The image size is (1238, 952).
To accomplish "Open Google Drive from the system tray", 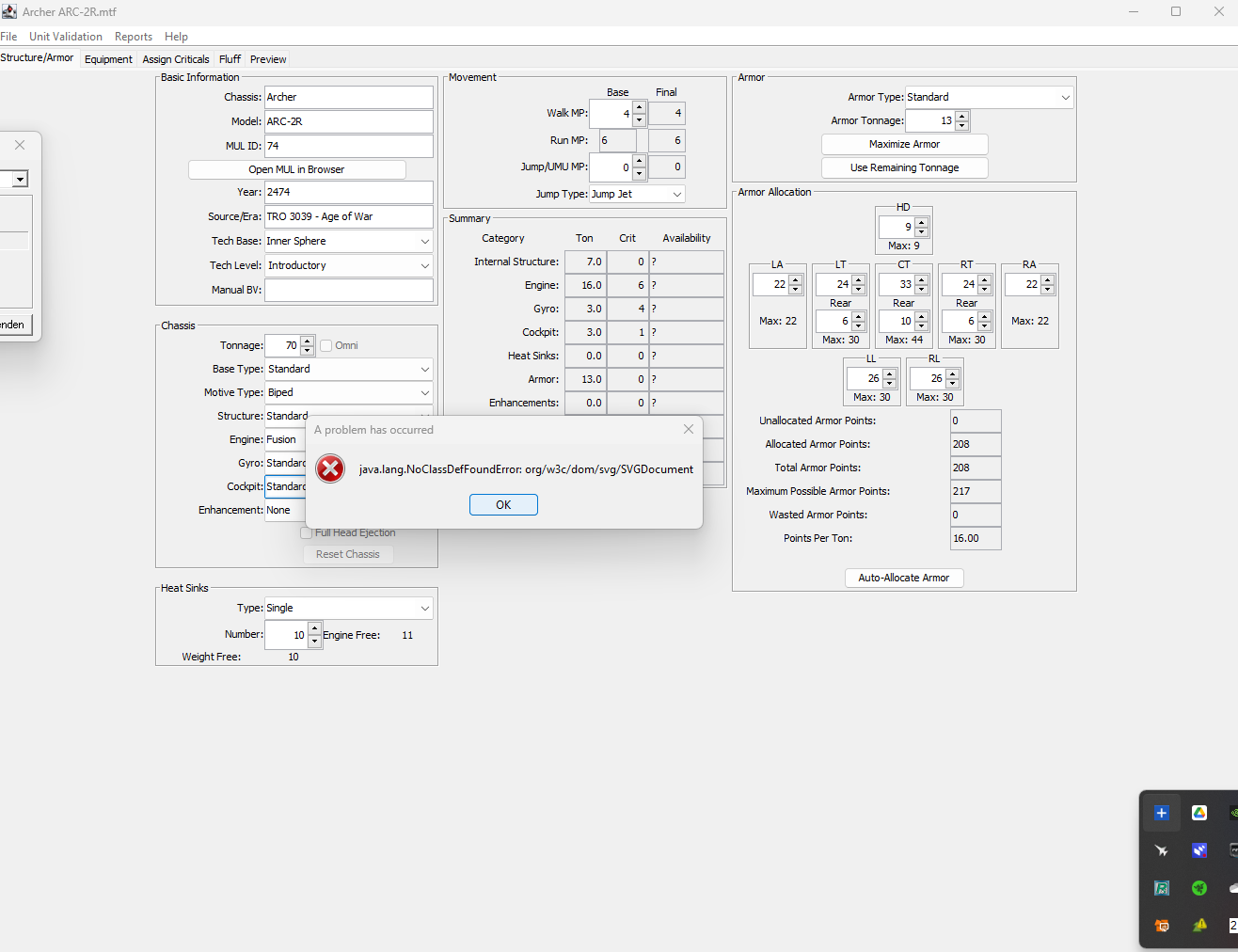I will (1198, 812).
